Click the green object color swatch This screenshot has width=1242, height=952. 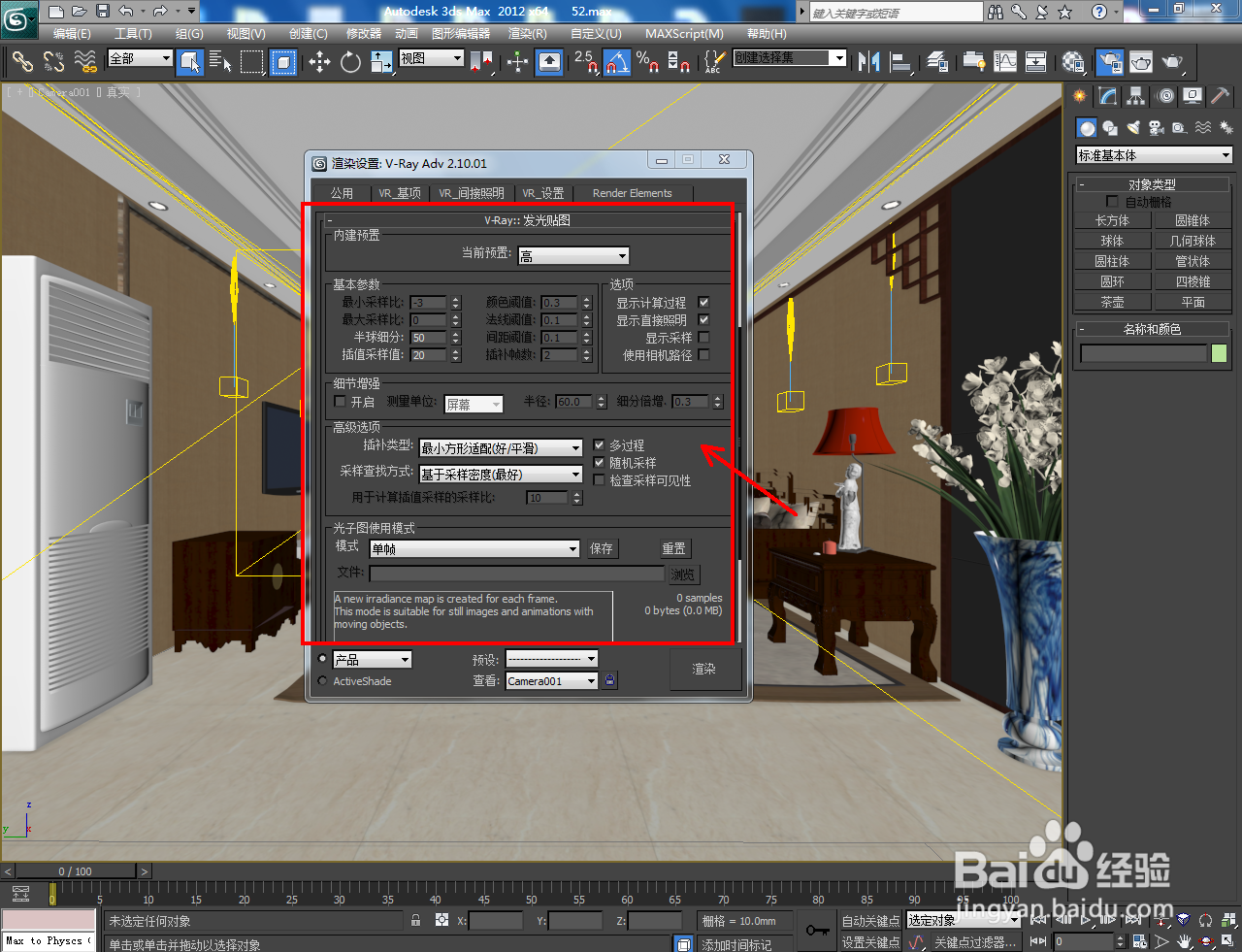point(1220,354)
